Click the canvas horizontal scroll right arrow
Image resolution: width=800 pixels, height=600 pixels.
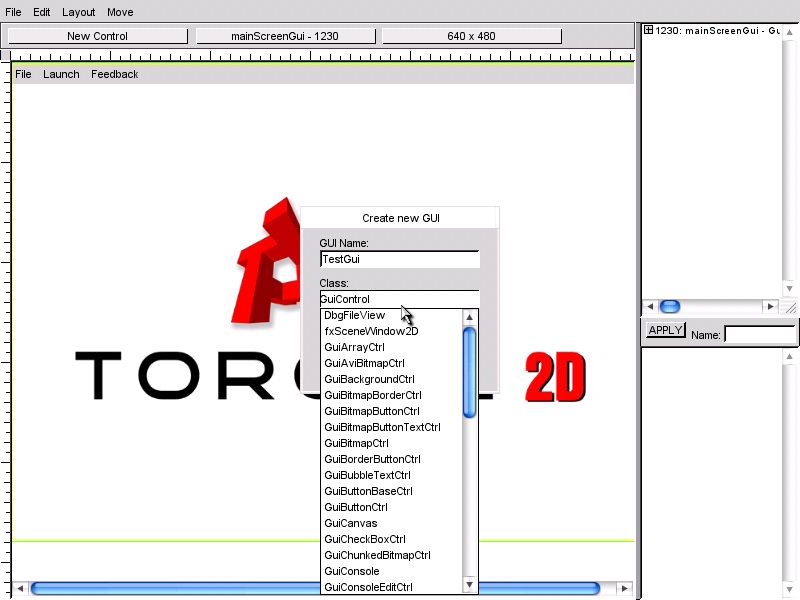coord(624,588)
